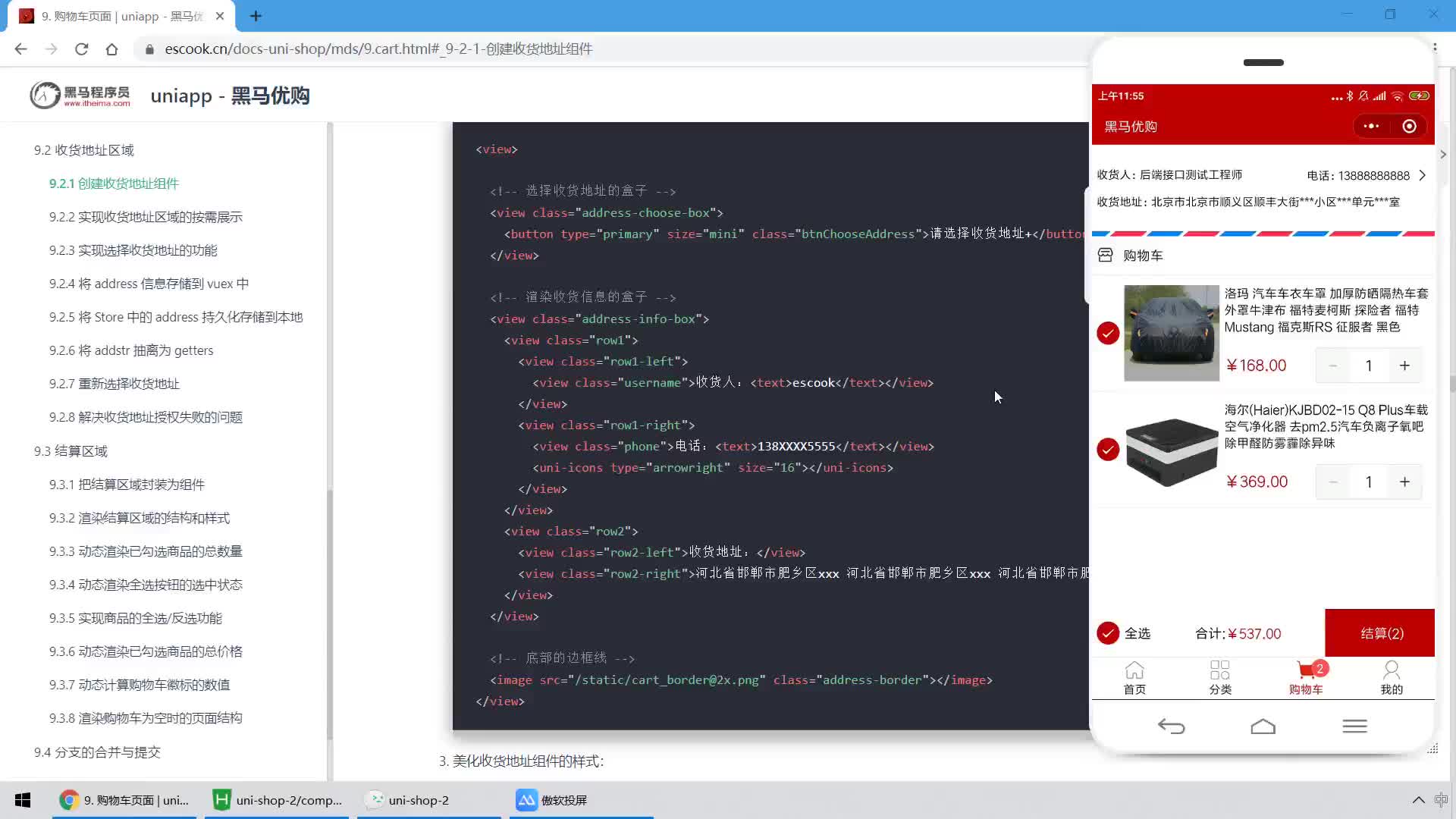Open the Windows Start menu
The image size is (1456, 819).
[23, 800]
